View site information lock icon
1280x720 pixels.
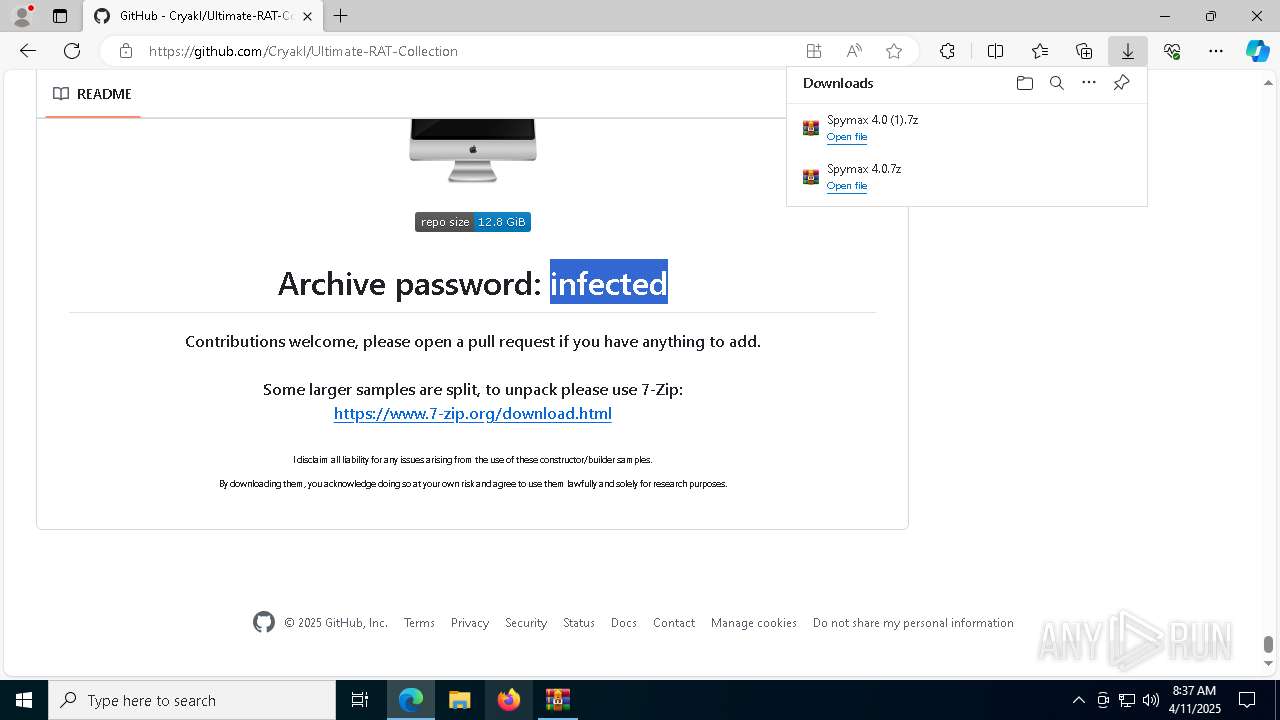tap(125, 51)
